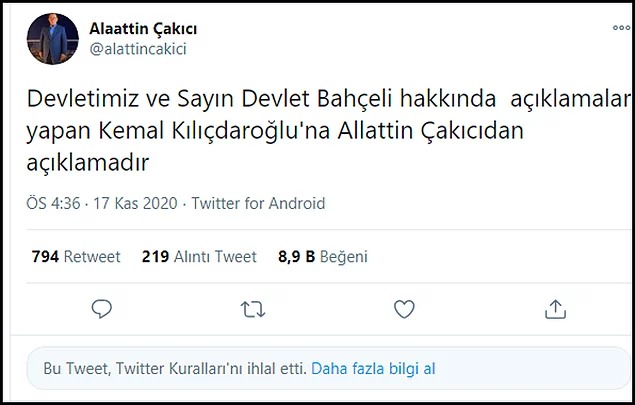This screenshot has width=635, height=405.
Task: Click the reply speech bubble icon
Action: pyautogui.click(x=101, y=311)
